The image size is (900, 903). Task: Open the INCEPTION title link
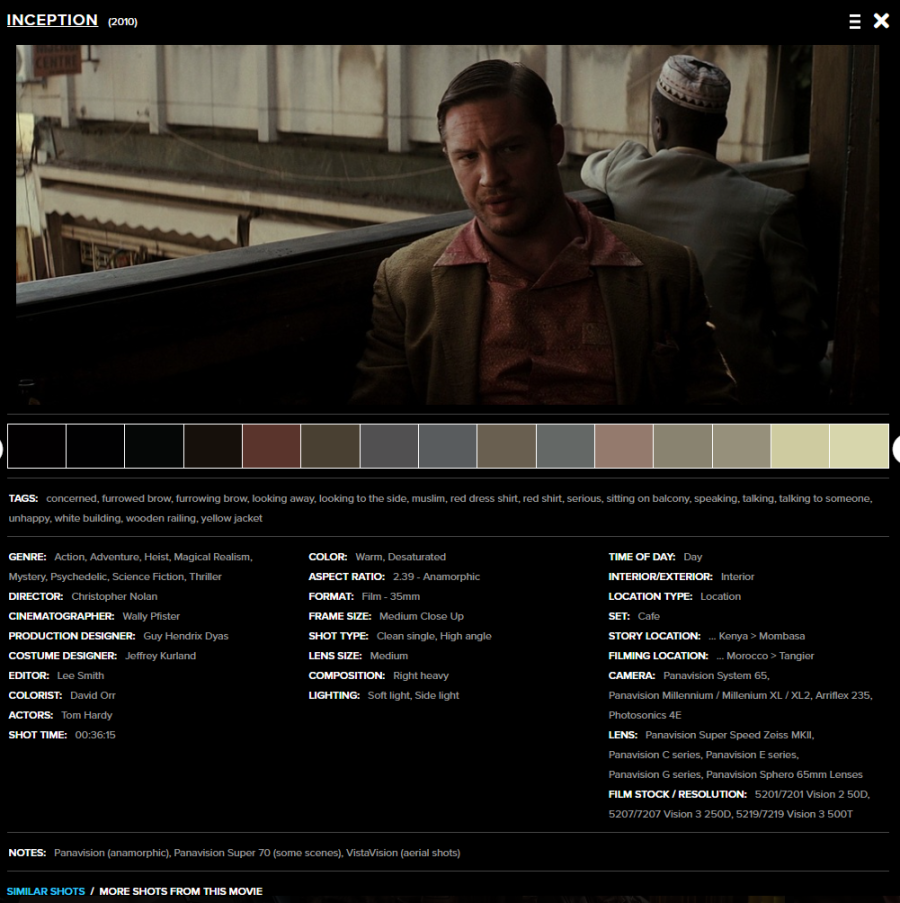[x=52, y=20]
